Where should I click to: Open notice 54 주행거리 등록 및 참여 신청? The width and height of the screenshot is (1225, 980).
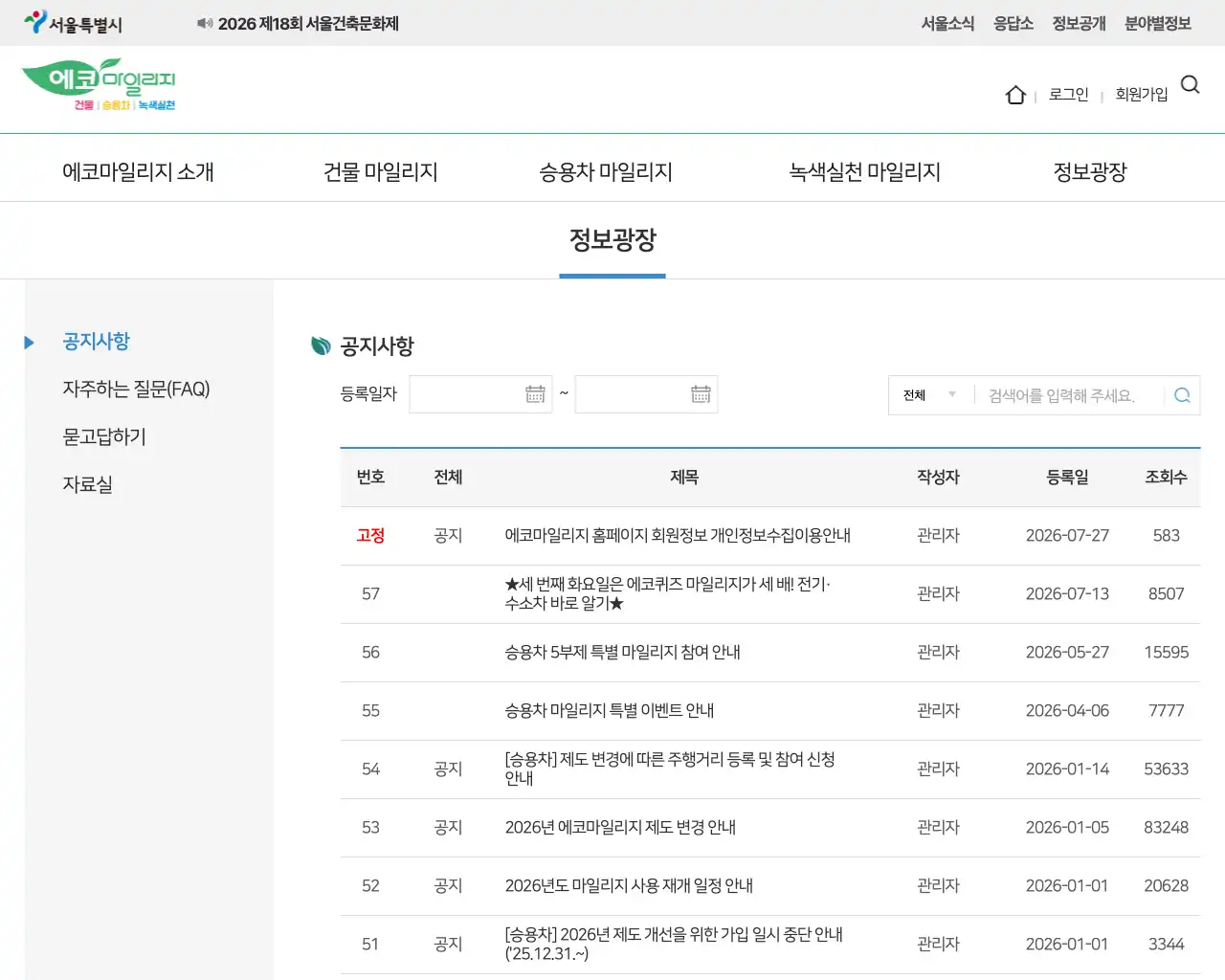[670, 769]
